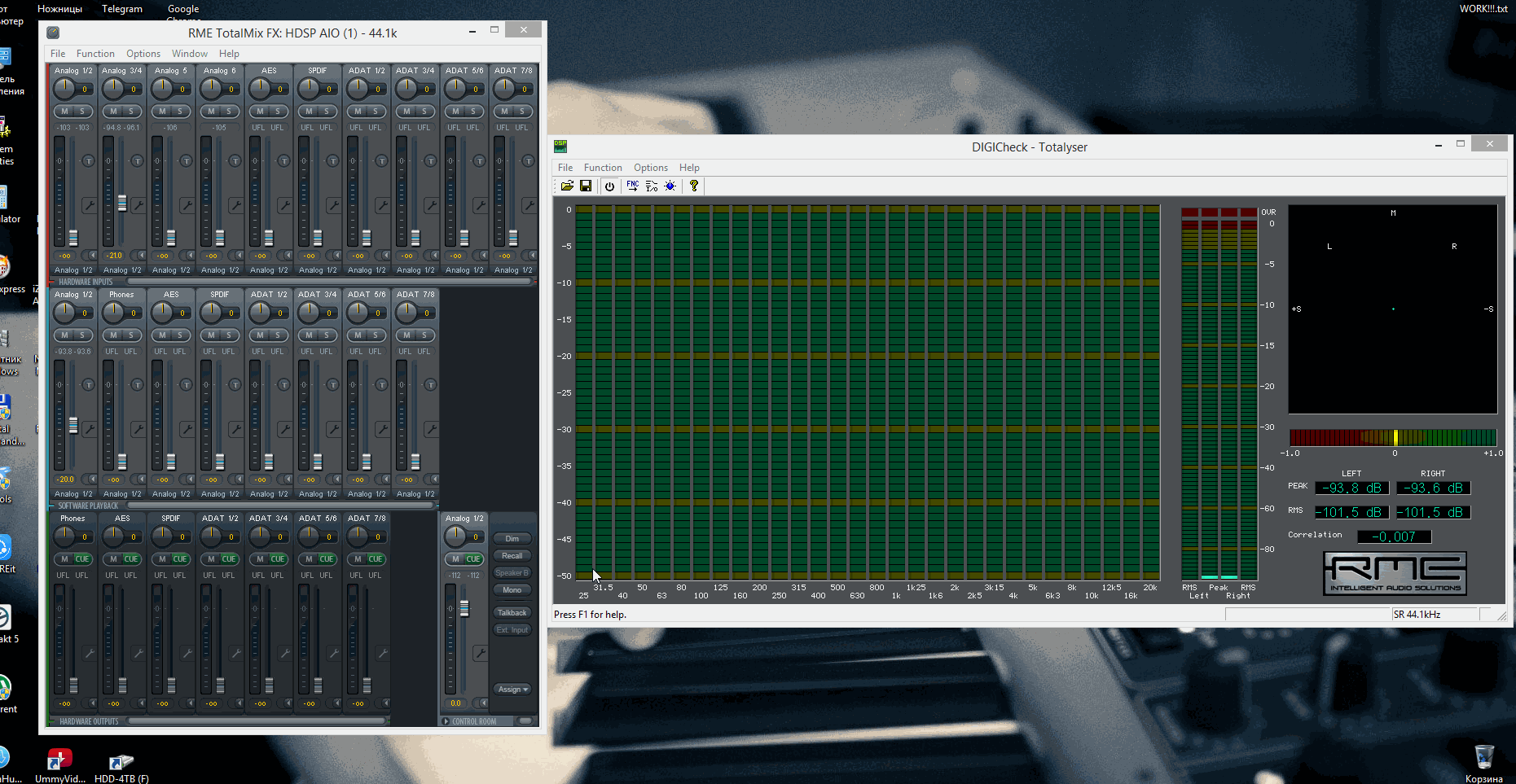1516x784 pixels.
Task: Open the HDD-4TB (F) desktop shortcut
Action: click(121, 767)
